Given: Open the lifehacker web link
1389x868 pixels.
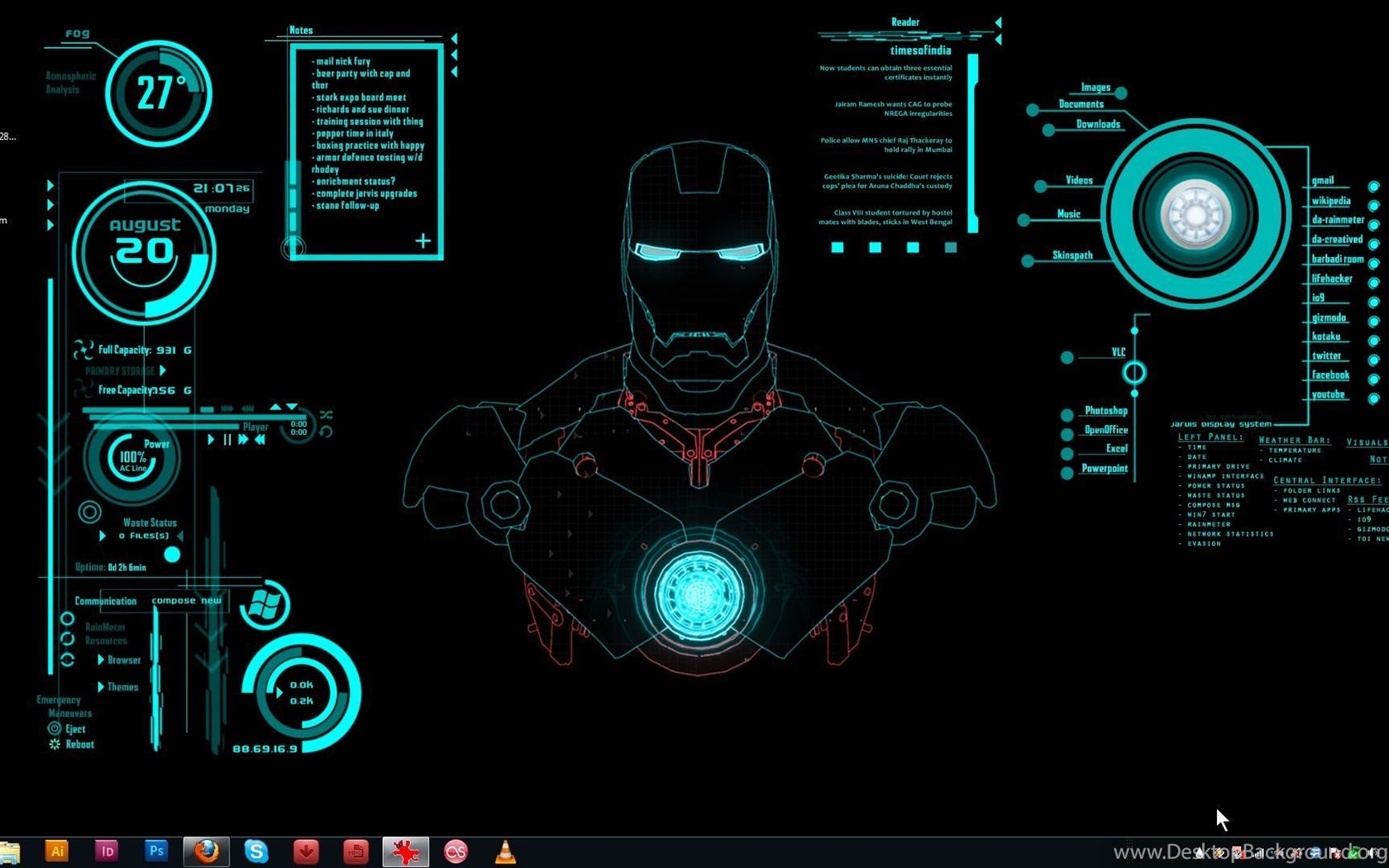Looking at the screenshot, I should click(x=1332, y=279).
